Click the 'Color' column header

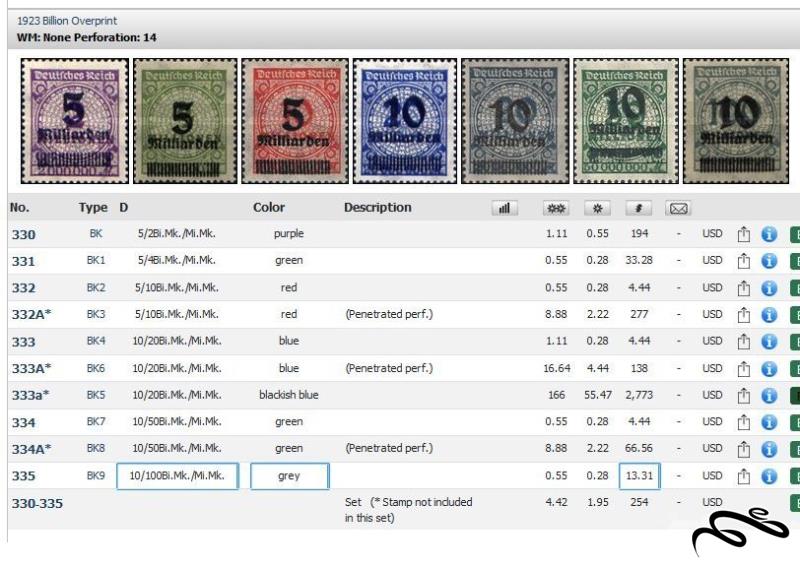click(269, 207)
